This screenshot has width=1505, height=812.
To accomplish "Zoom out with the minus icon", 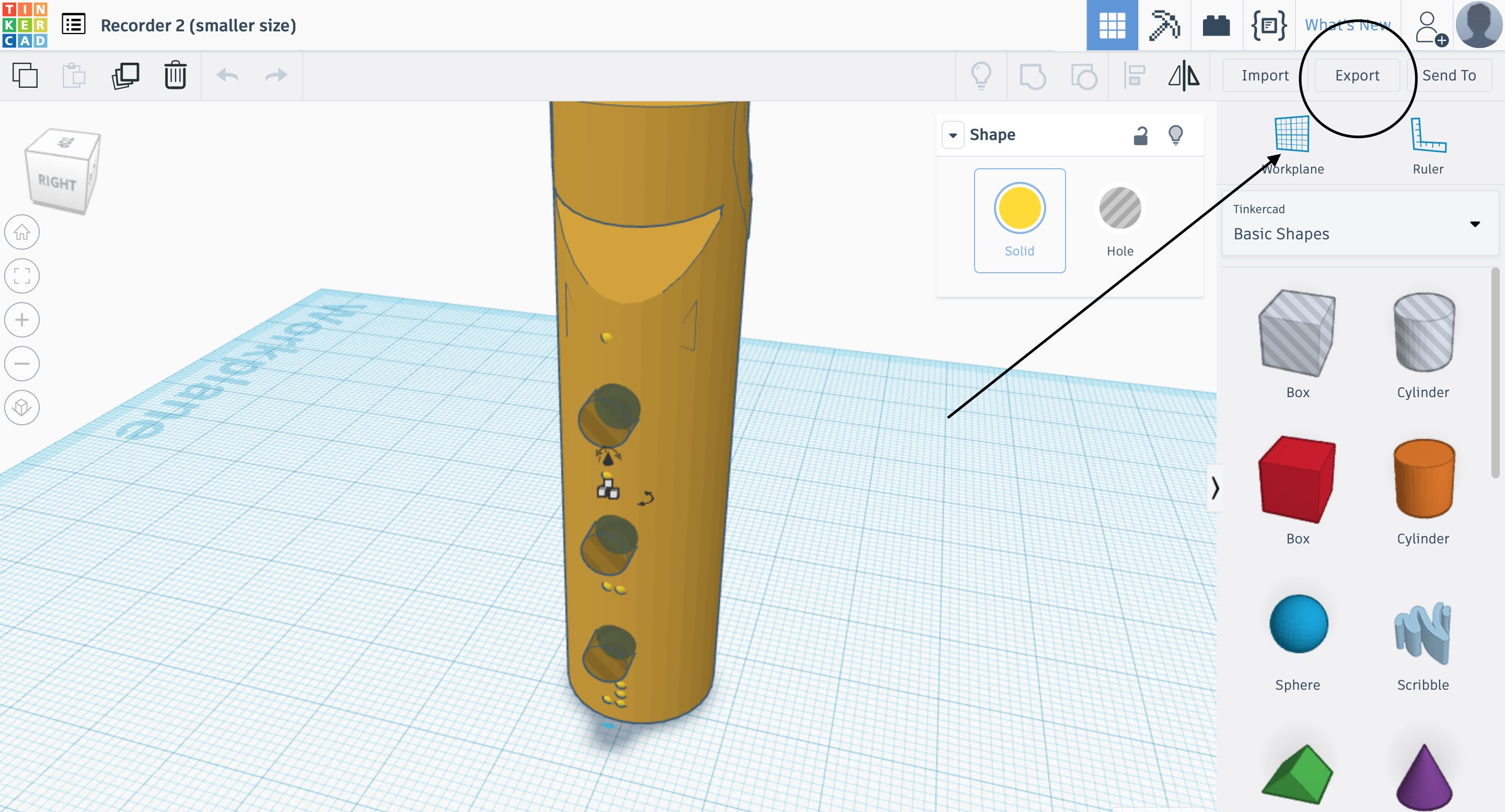I will 22,363.
